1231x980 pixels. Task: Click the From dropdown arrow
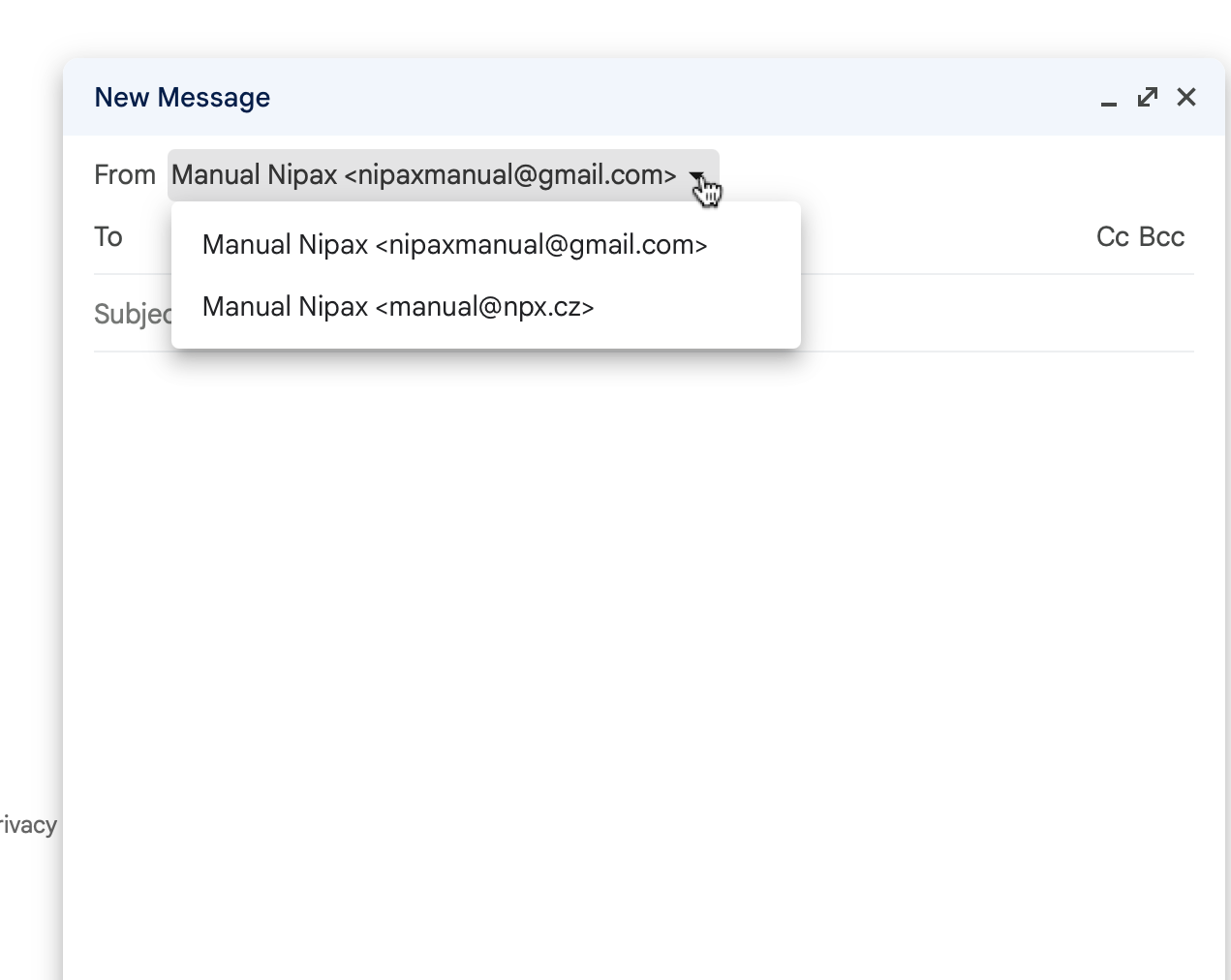point(696,175)
